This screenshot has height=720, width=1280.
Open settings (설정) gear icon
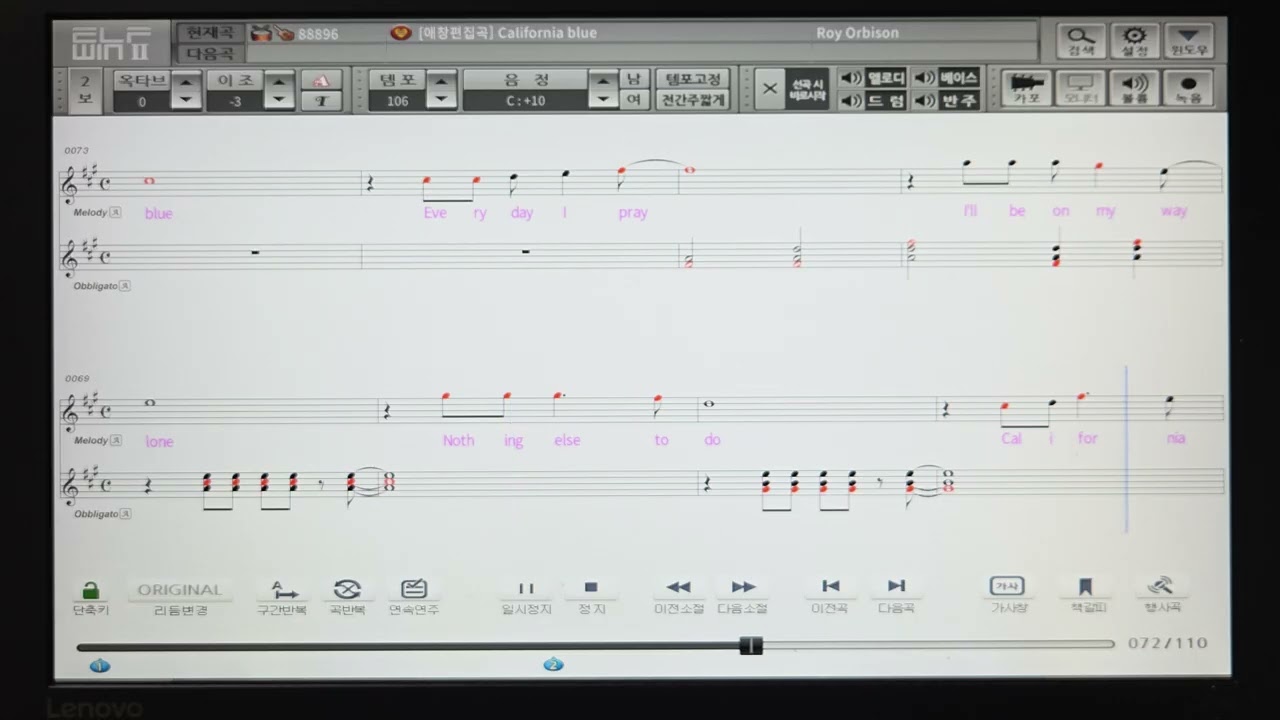(1135, 41)
